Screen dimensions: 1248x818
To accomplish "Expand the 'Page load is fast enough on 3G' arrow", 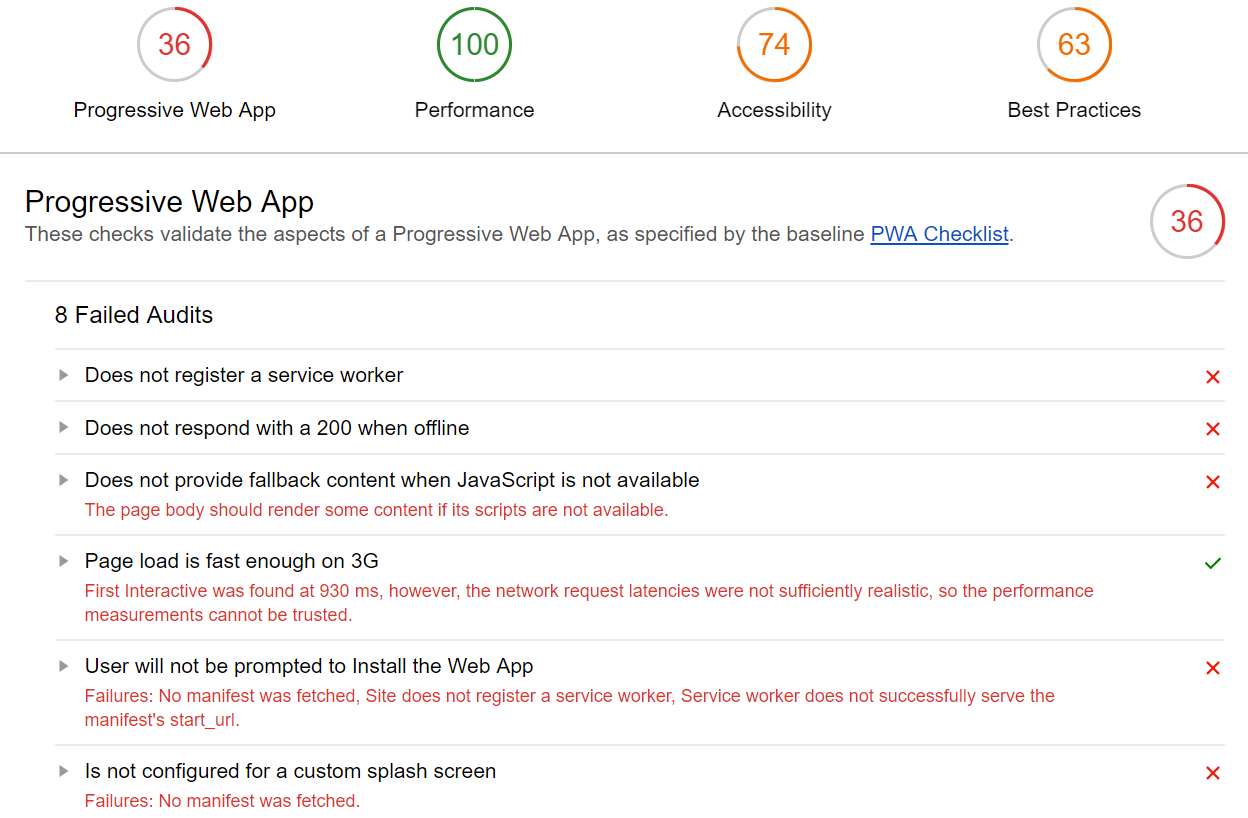I will point(64,561).
